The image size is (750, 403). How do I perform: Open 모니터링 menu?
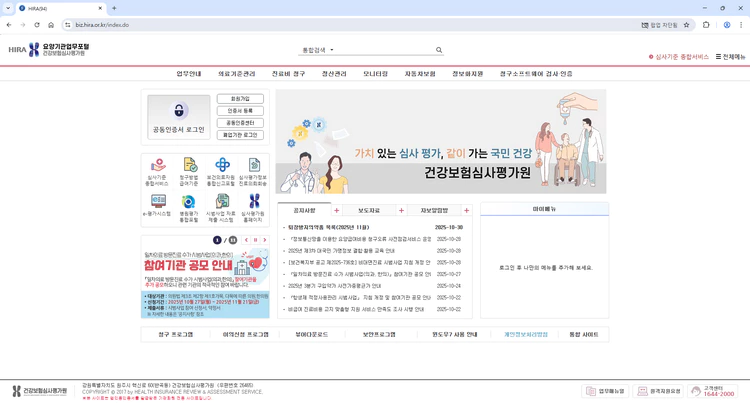pos(375,74)
